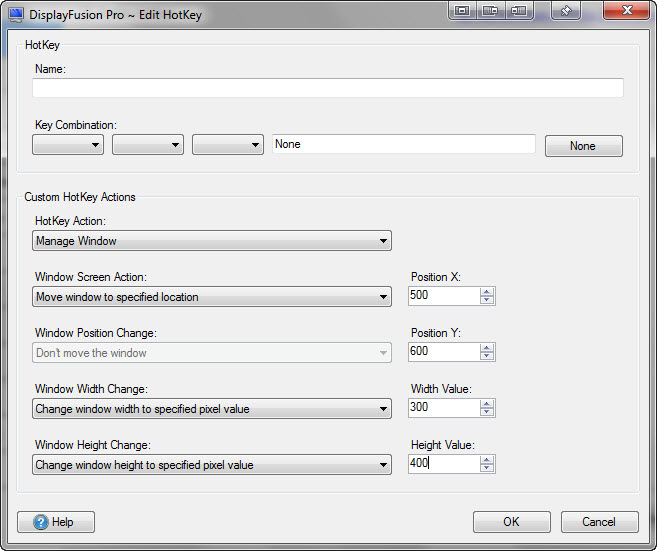Viewport: 657px width, 551px height.
Task: Increase Width Value with up arrow
Action: pyautogui.click(x=487, y=404)
